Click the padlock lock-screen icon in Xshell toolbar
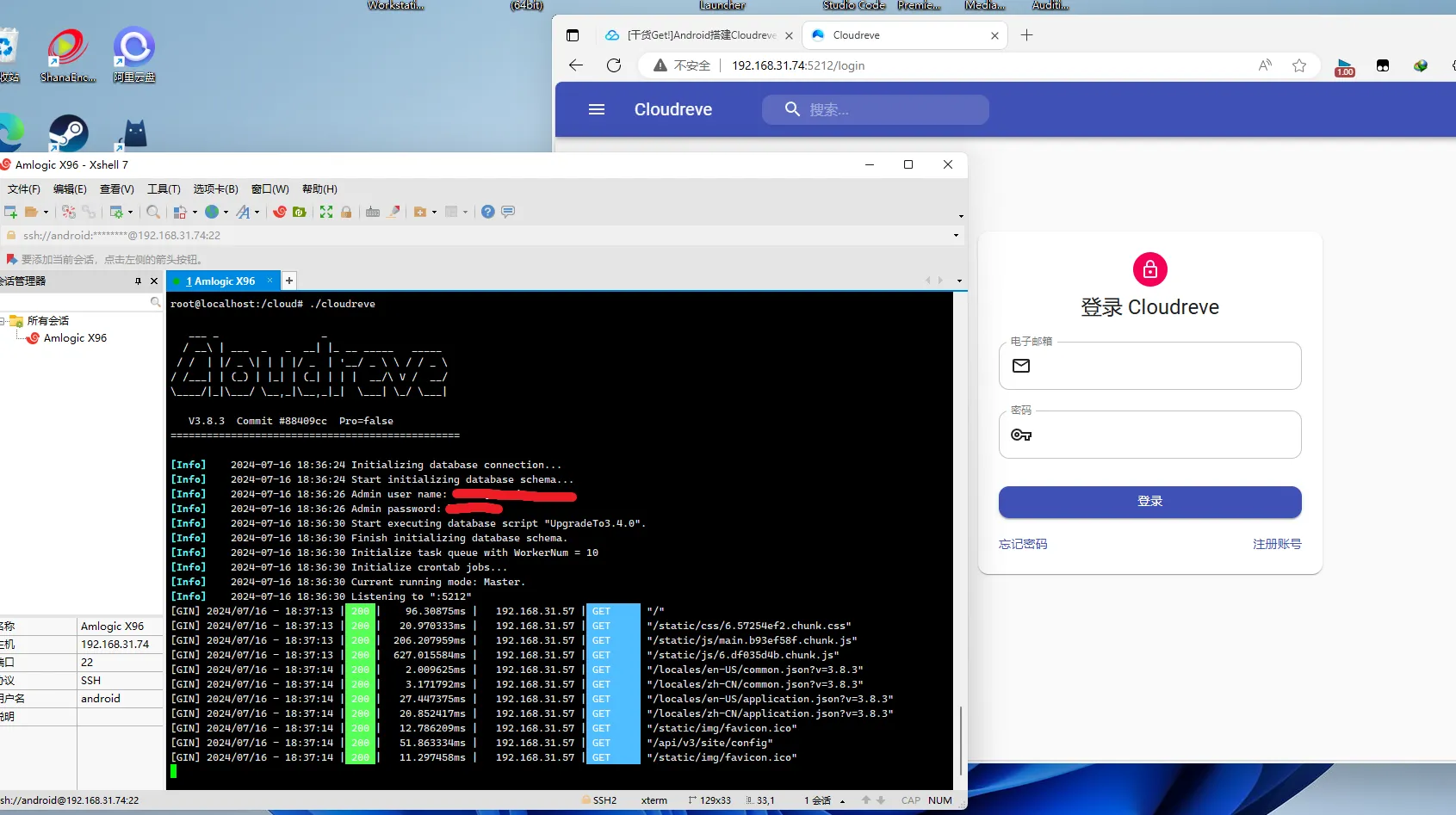The image size is (1456, 815). point(346,212)
